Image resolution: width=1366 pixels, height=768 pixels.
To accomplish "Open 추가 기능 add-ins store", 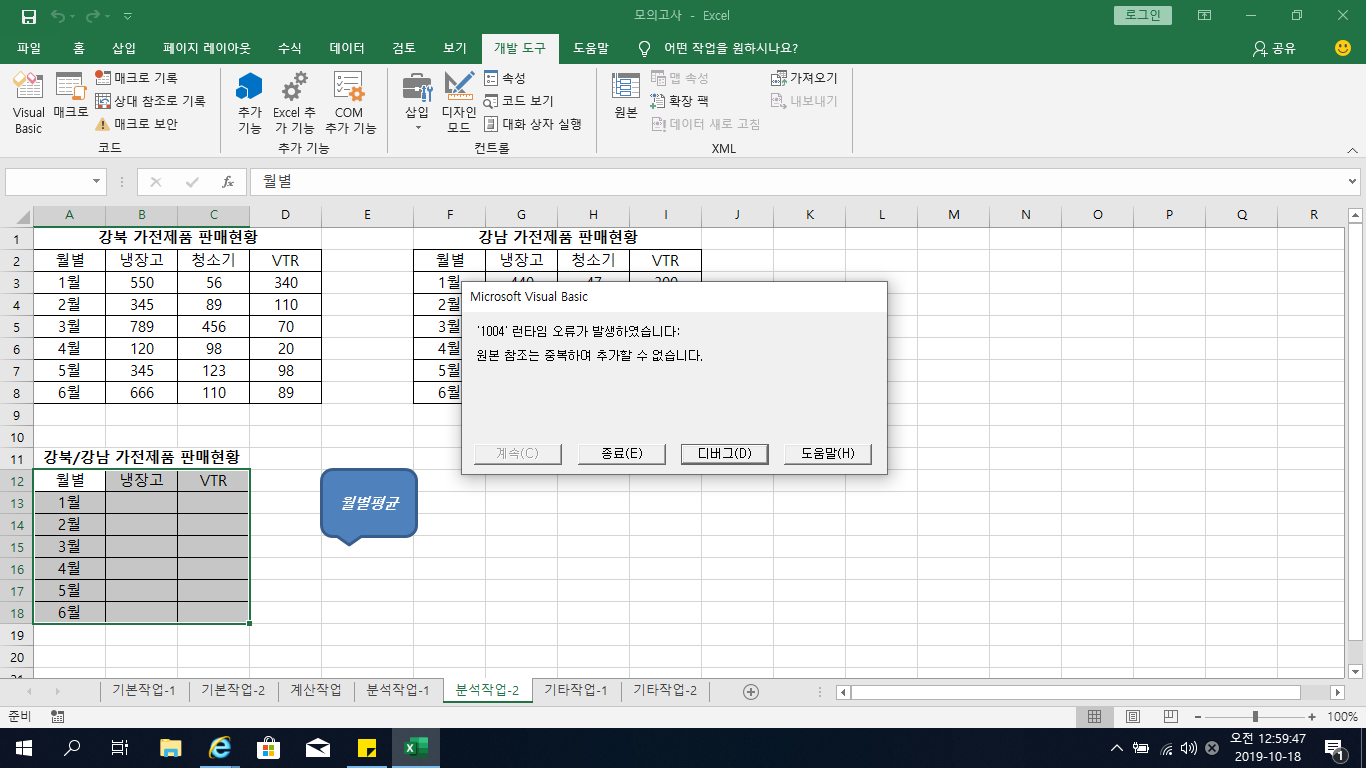I will click(249, 104).
